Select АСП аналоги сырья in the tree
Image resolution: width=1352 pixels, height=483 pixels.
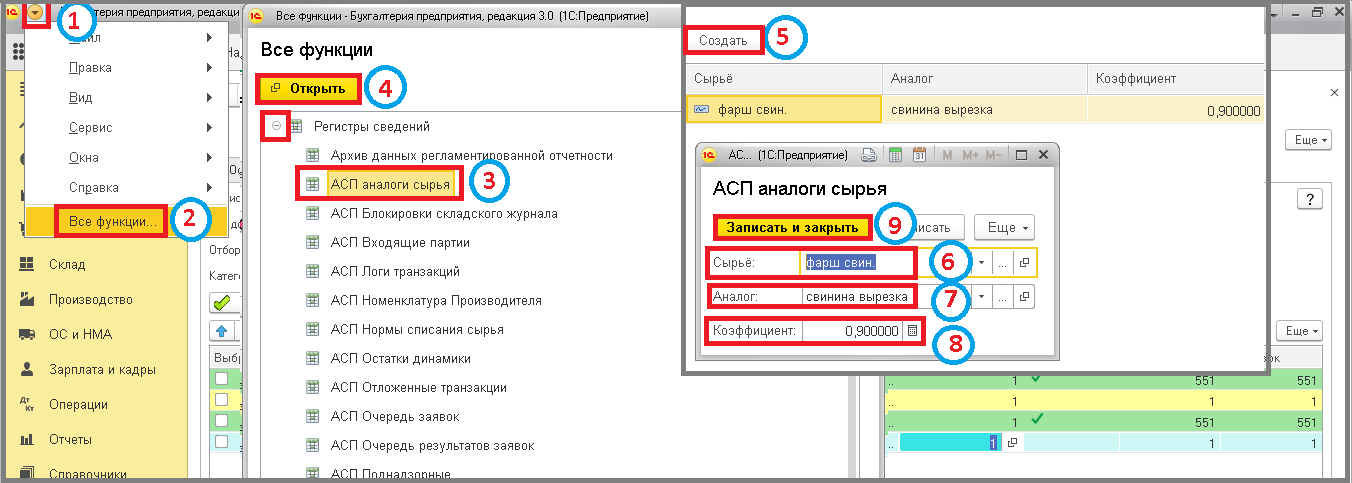tap(390, 185)
